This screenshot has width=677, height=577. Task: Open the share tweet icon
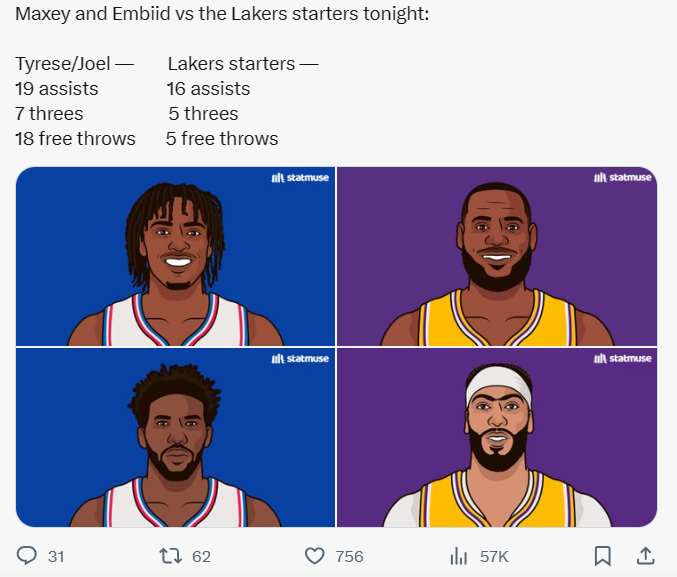[645, 555]
